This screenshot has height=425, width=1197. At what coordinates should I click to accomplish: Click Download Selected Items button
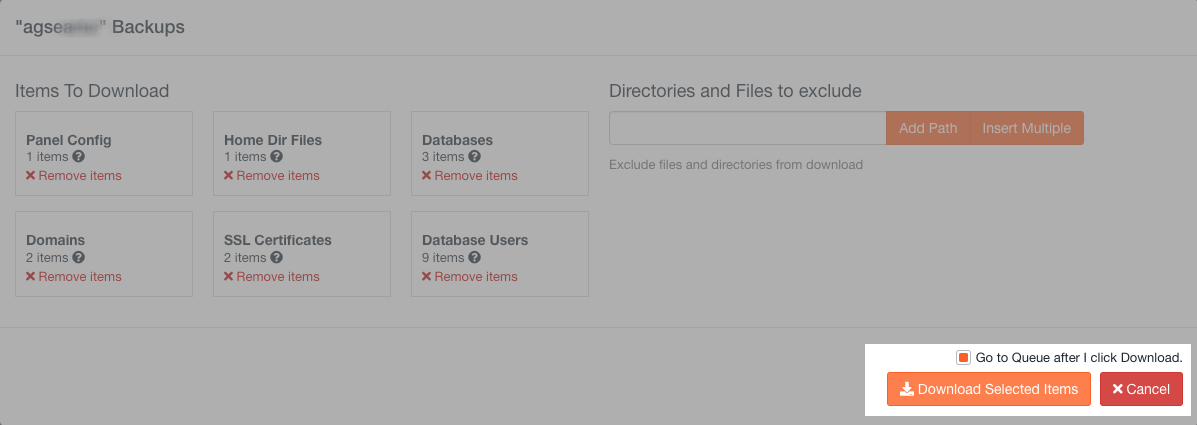tap(989, 389)
